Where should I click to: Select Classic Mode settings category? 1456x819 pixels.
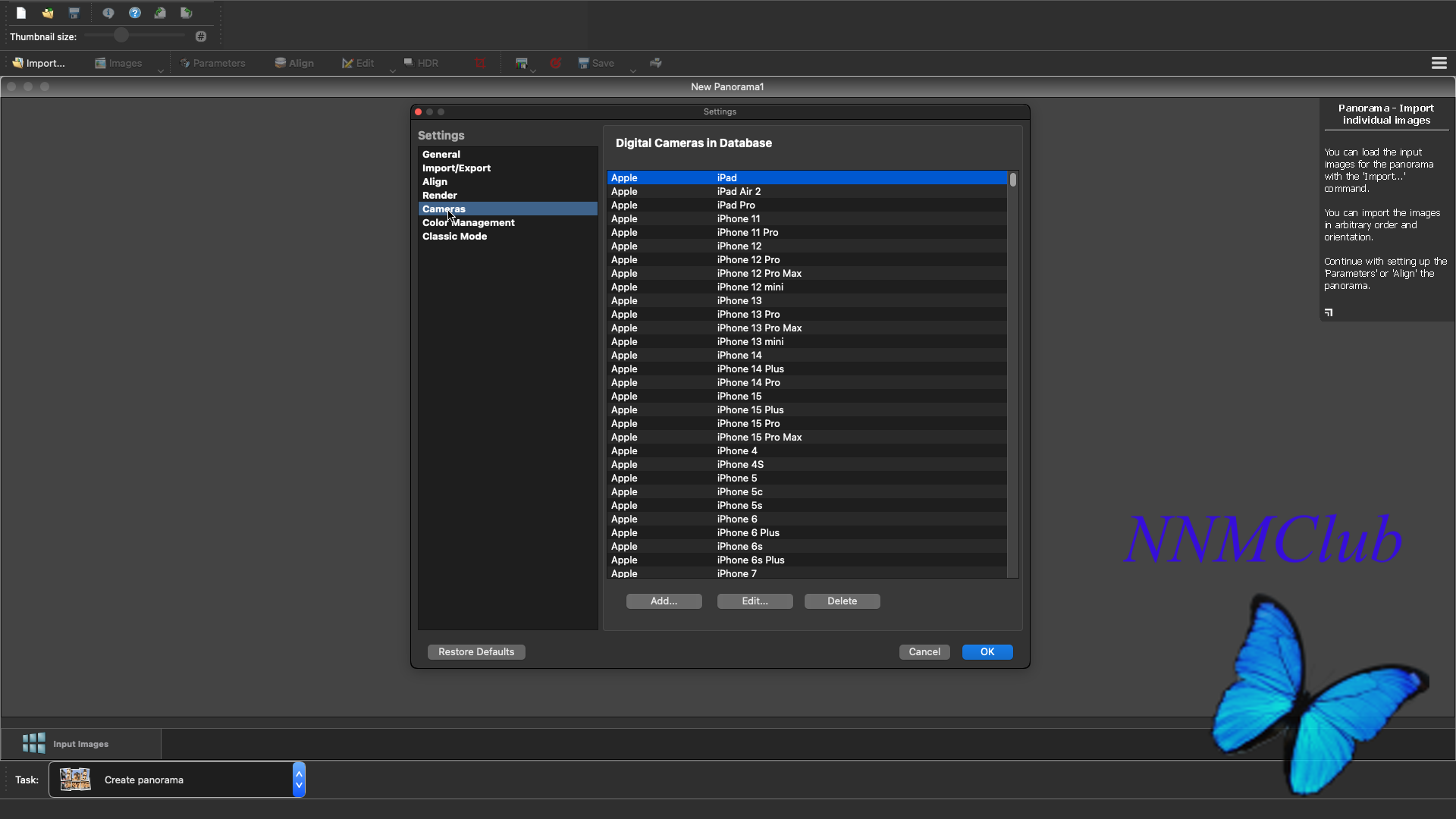[x=507, y=236]
